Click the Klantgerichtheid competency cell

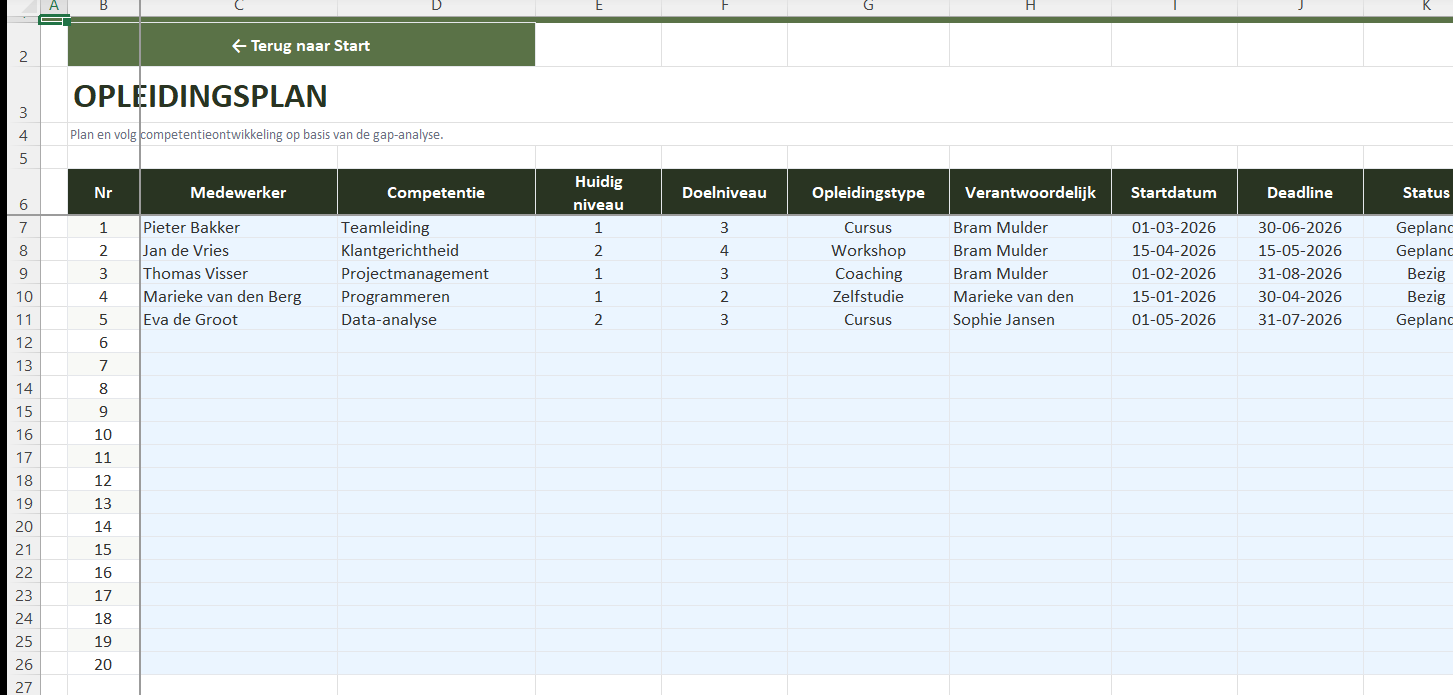click(436, 251)
